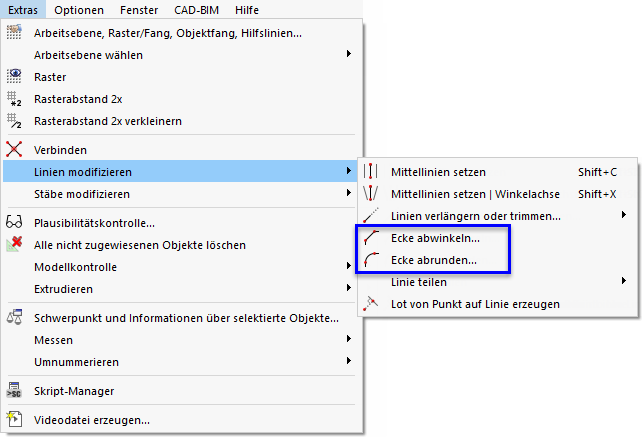Choose Ecke abwinkeln... from the submenu
Viewport: 642px width, 437px height.
click(x=435, y=238)
